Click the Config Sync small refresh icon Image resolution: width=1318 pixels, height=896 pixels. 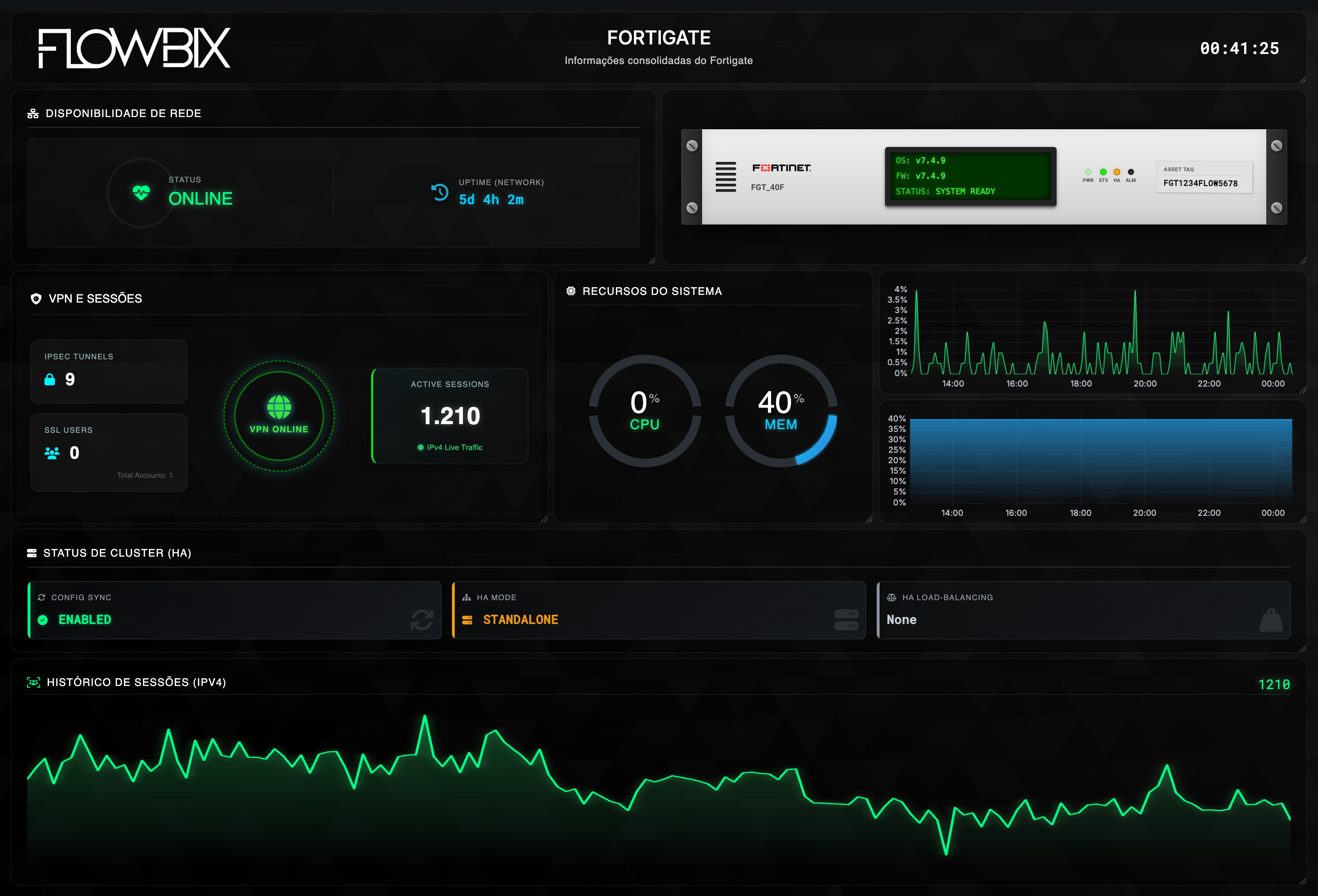tap(41, 597)
